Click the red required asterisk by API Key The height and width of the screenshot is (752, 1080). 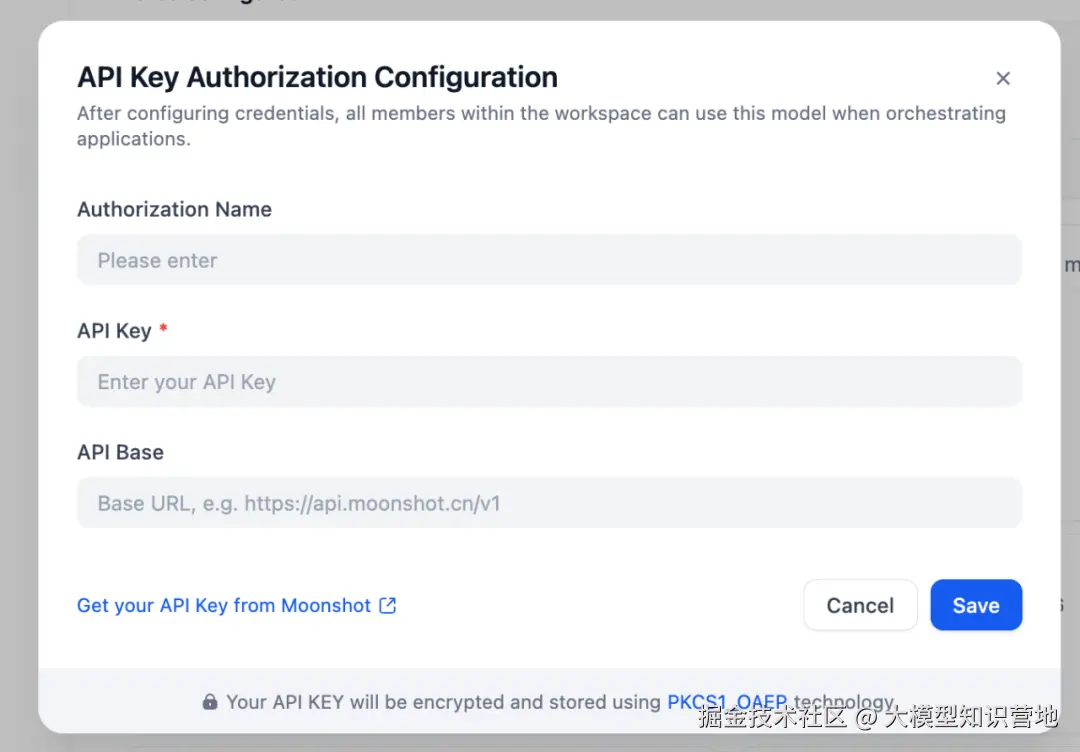(x=163, y=329)
